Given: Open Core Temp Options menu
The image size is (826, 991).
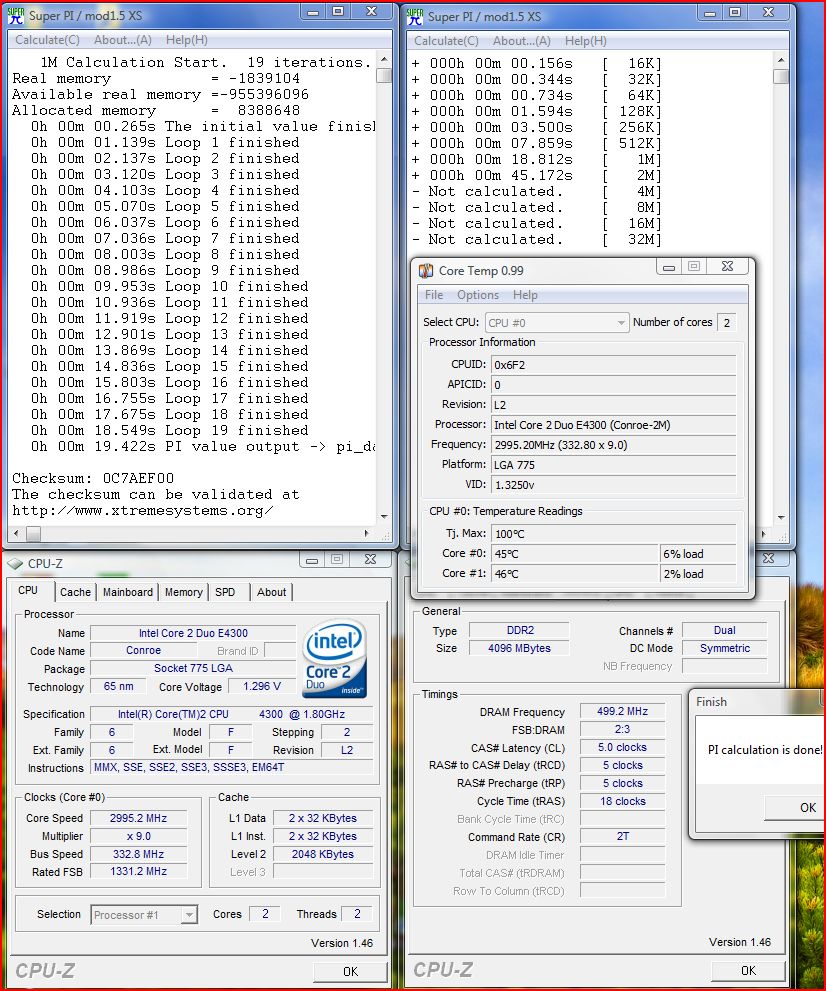Looking at the screenshot, I should click(478, 295).
